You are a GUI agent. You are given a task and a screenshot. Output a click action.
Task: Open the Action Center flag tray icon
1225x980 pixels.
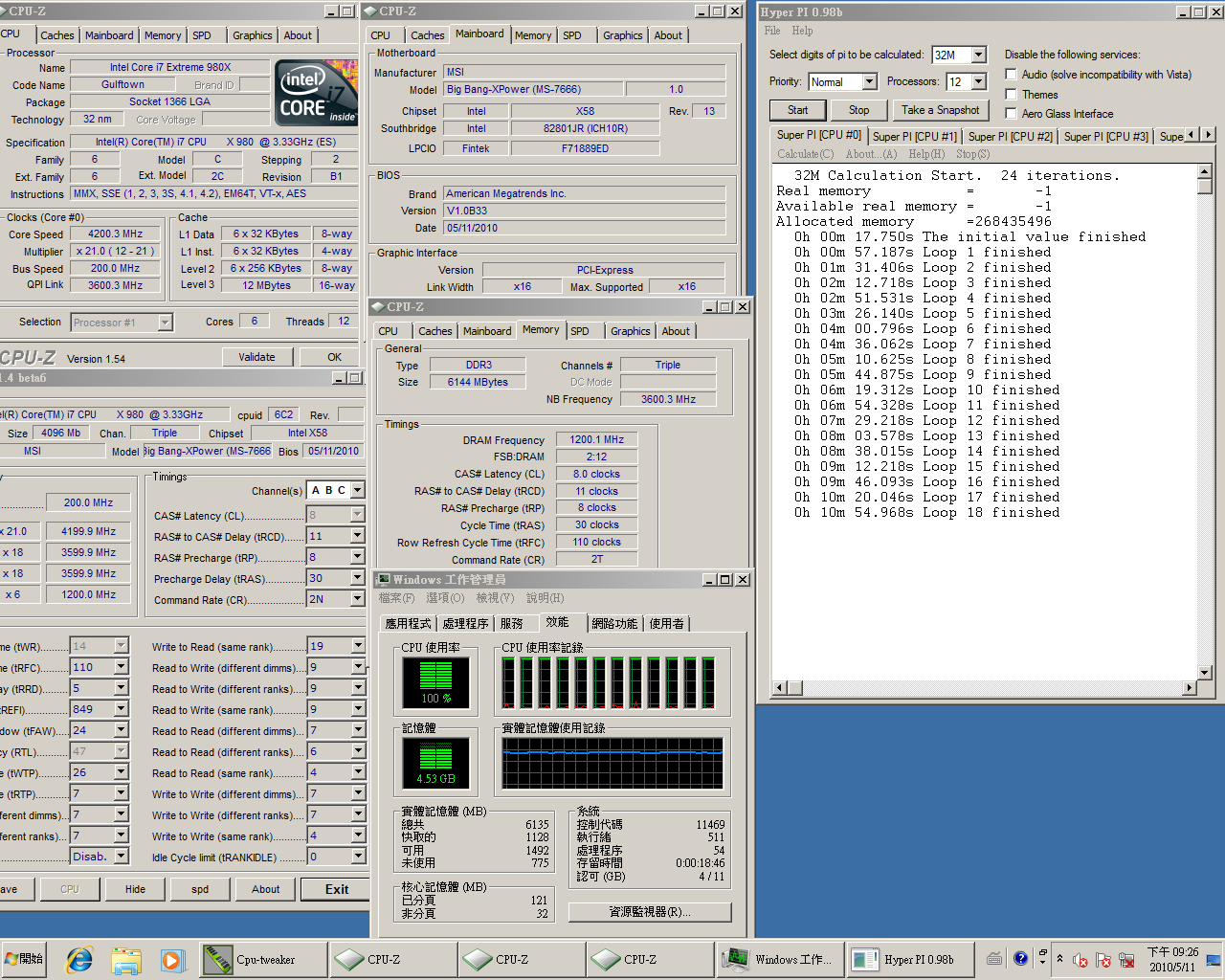[1103, 959]
